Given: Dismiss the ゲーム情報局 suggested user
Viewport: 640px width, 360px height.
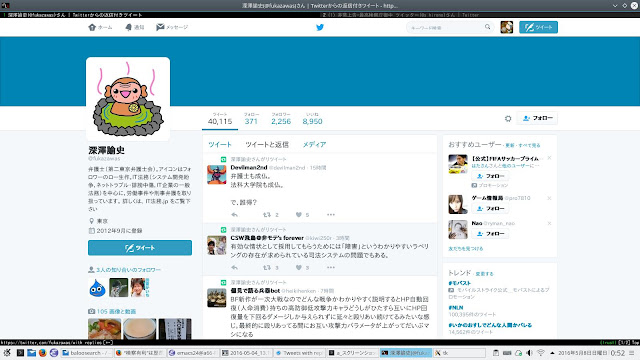Looking at the screenshot, I should tap(549, 198).
